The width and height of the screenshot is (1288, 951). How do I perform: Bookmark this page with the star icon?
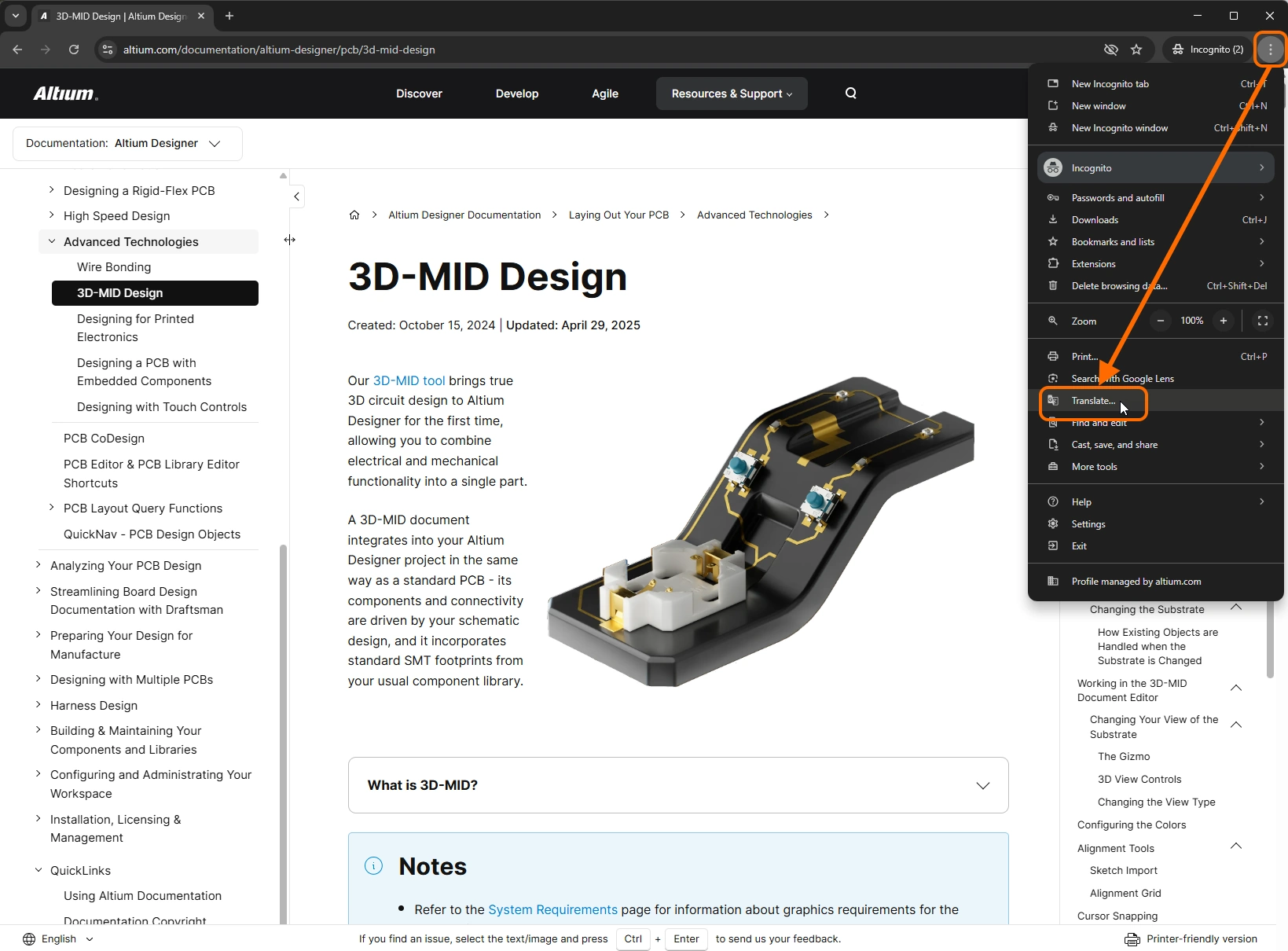tap(1136, 50)
